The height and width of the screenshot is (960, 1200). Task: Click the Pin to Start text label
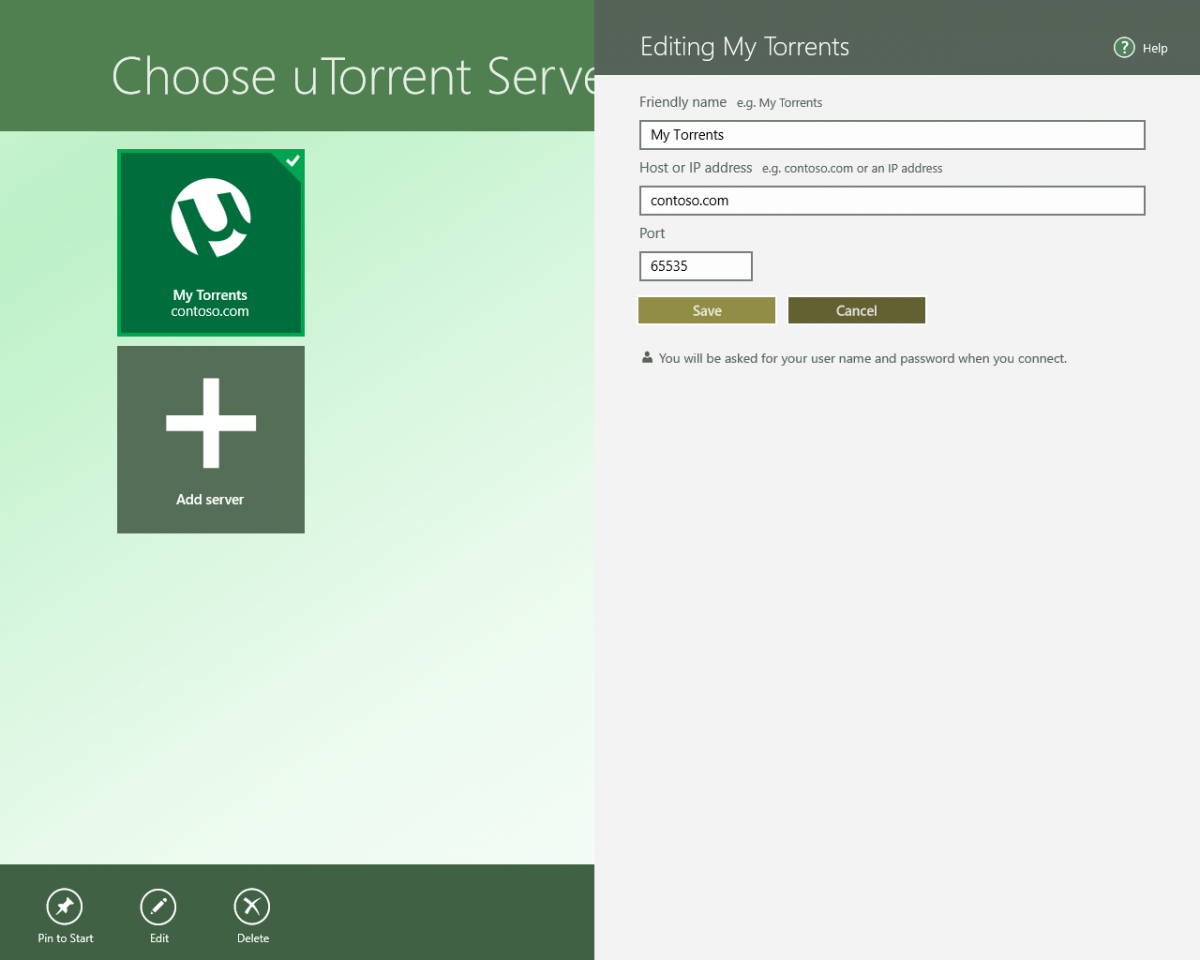tap(65, 938)
